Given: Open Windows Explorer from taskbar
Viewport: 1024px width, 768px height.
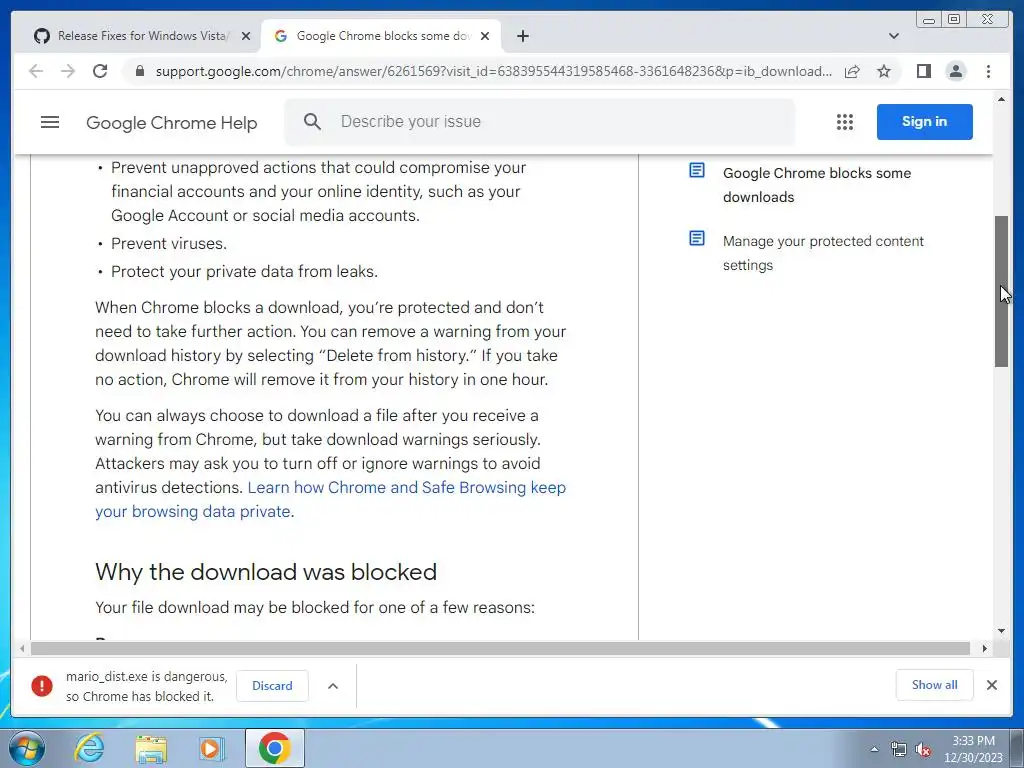Looking at the screenshot, I should click(x=151, y=748).
